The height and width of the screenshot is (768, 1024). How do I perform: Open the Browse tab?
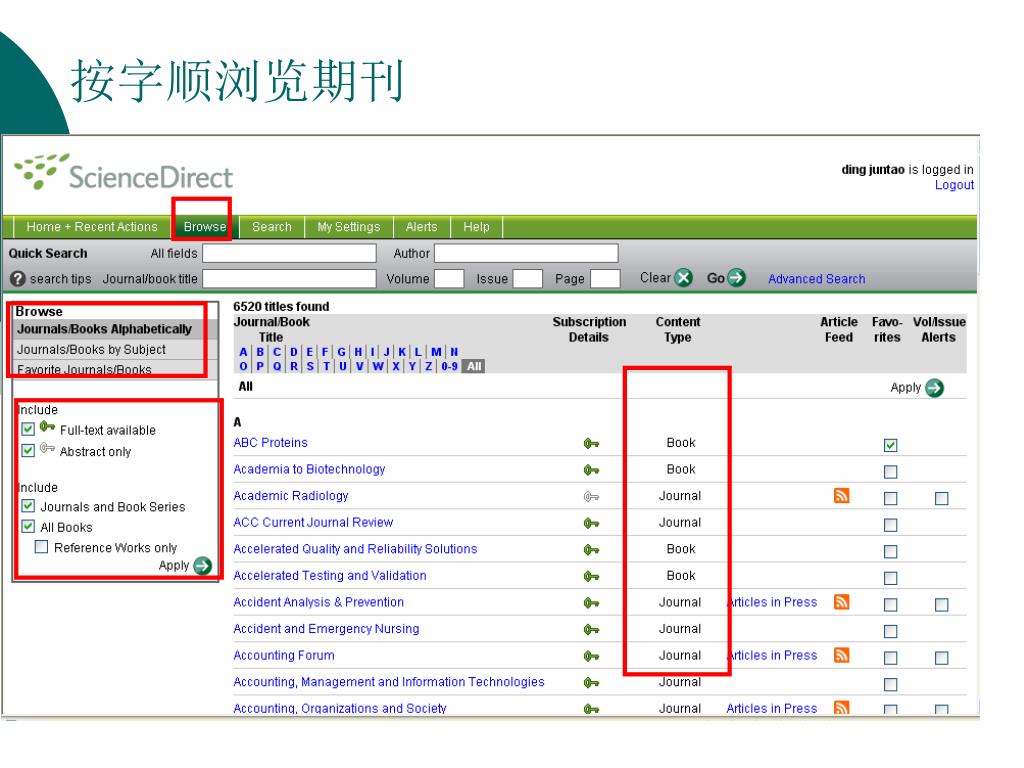pos(204,227)
